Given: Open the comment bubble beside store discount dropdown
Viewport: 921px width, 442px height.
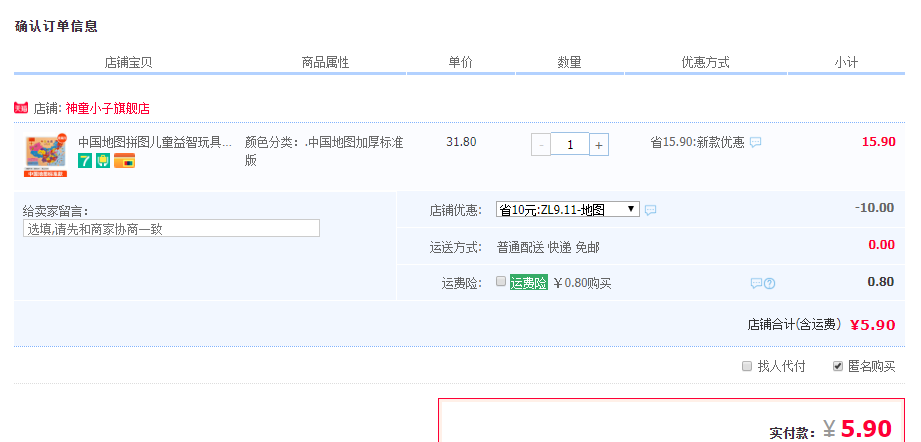Looking at the screenshot, I should 650,210.
